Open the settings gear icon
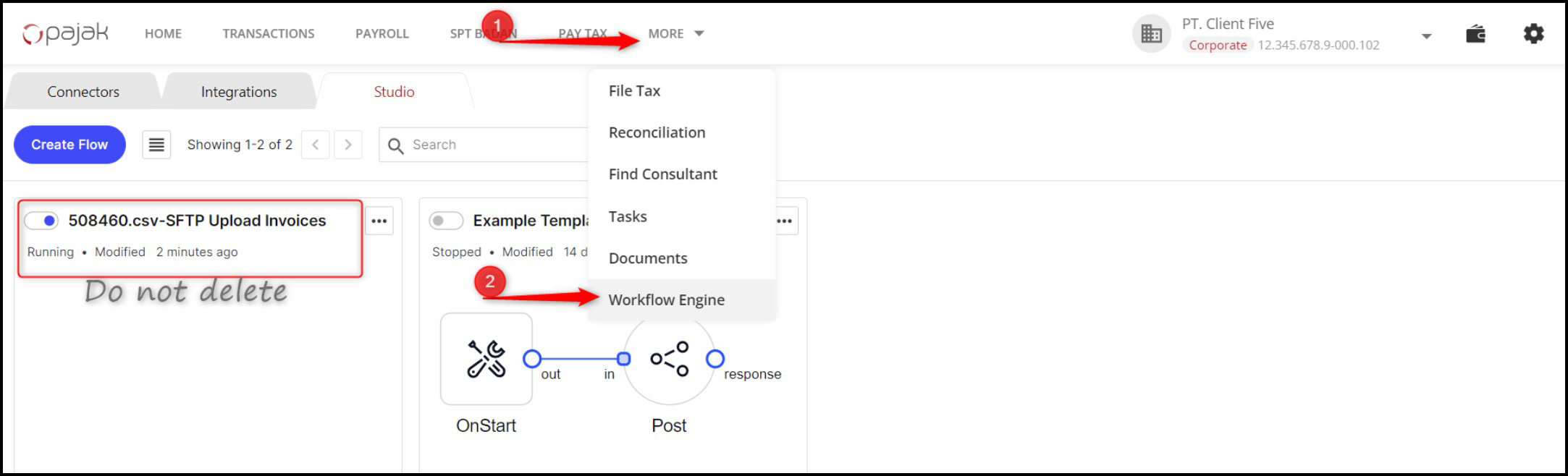This screenshot has width=1568, height=476. (1533, 34)
